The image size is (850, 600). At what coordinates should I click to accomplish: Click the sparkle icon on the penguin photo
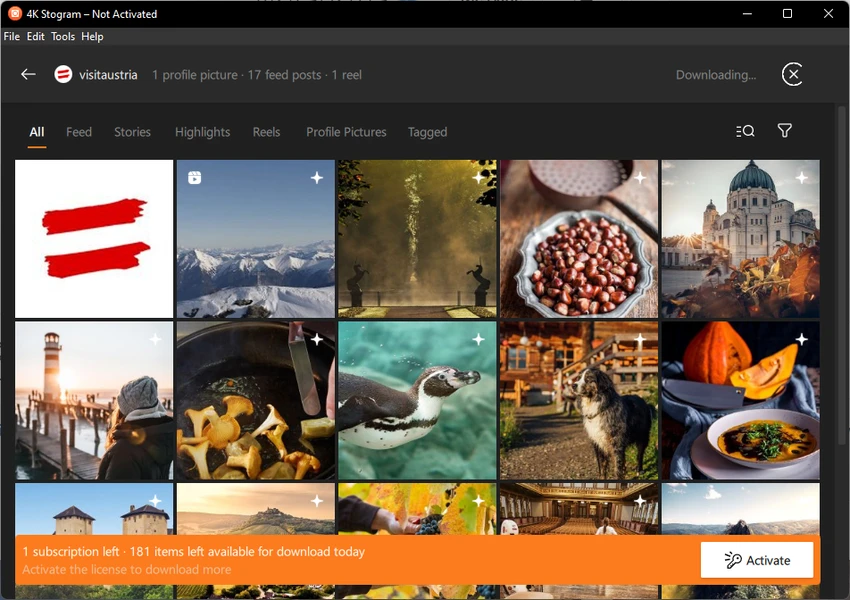pos(478,340)
